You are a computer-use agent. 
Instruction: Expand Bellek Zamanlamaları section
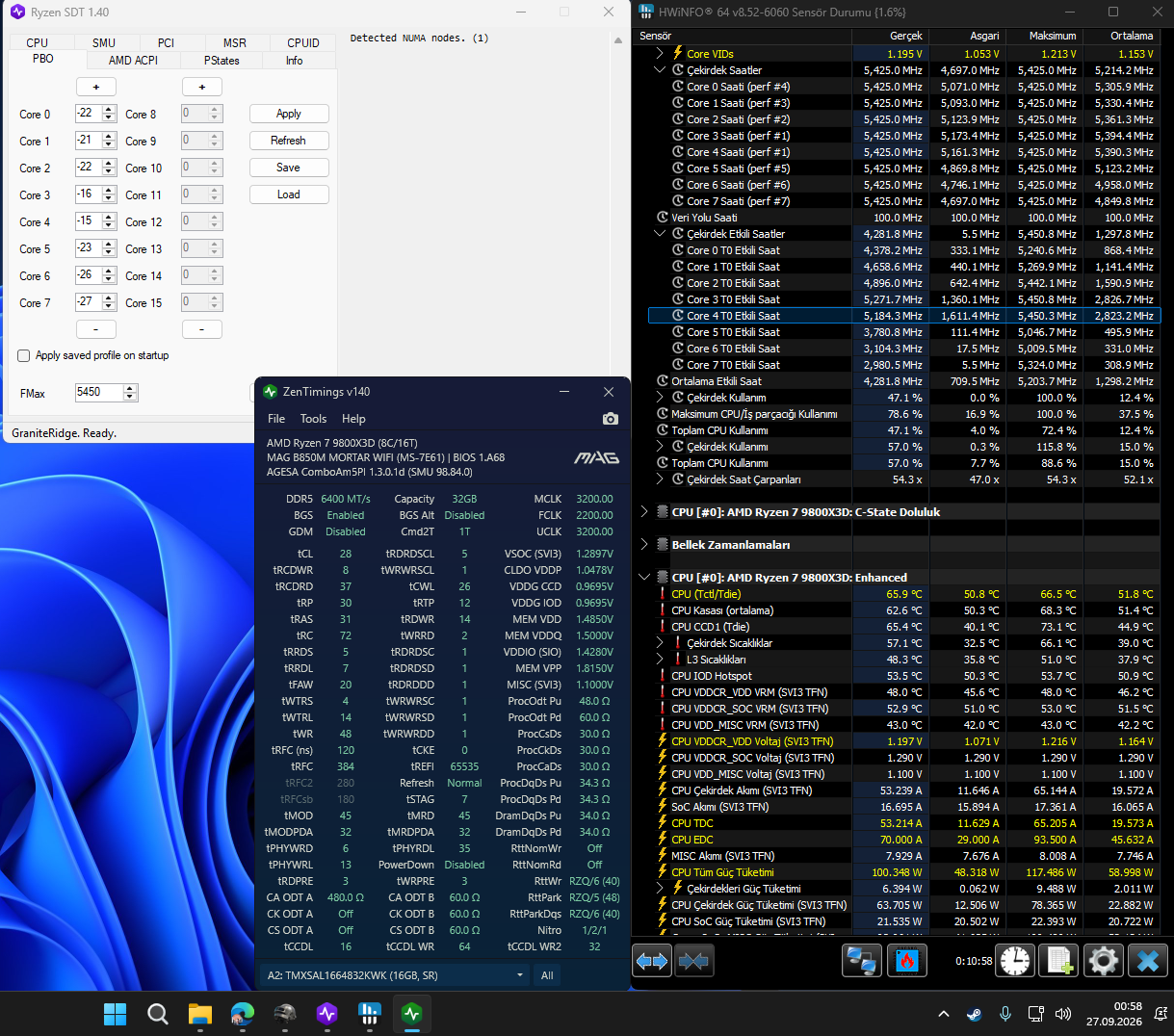644,545
